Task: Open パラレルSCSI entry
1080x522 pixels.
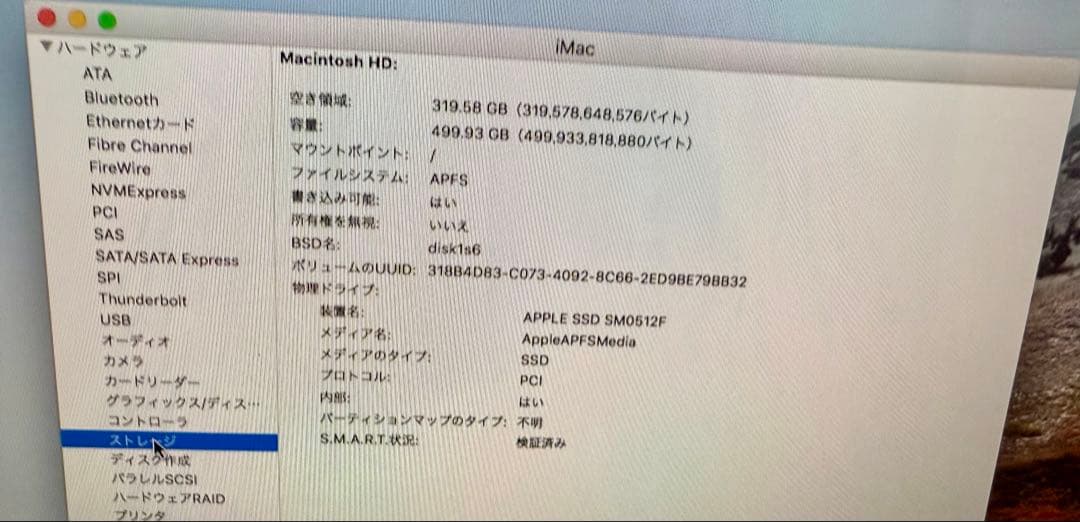Action: pos(154,479)
